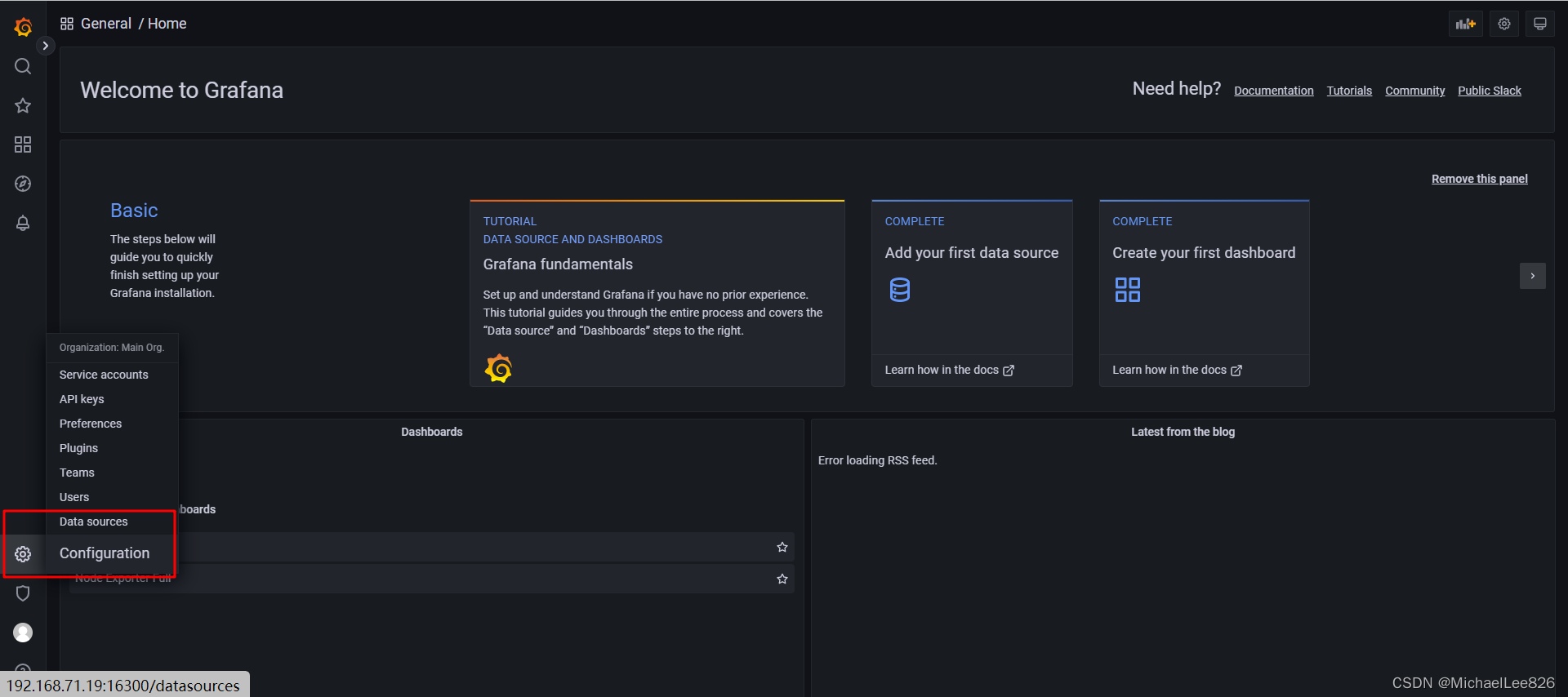
Task: Click the Dashboards panel title
Action: 432,432
